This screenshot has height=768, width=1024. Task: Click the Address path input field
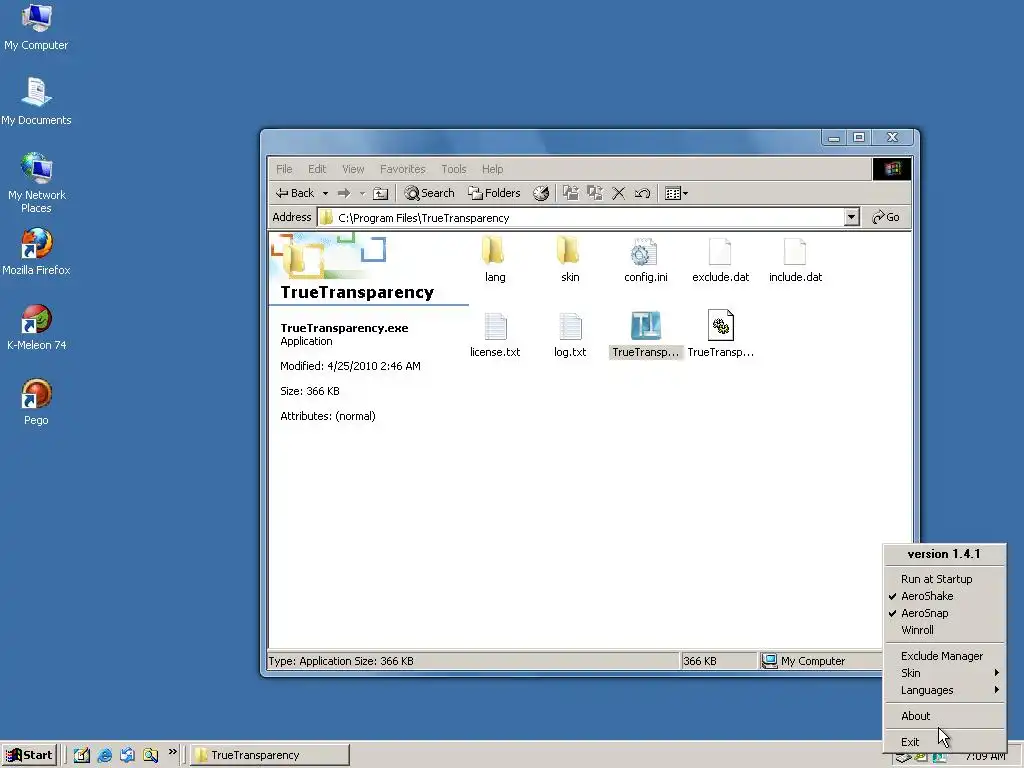581,217
